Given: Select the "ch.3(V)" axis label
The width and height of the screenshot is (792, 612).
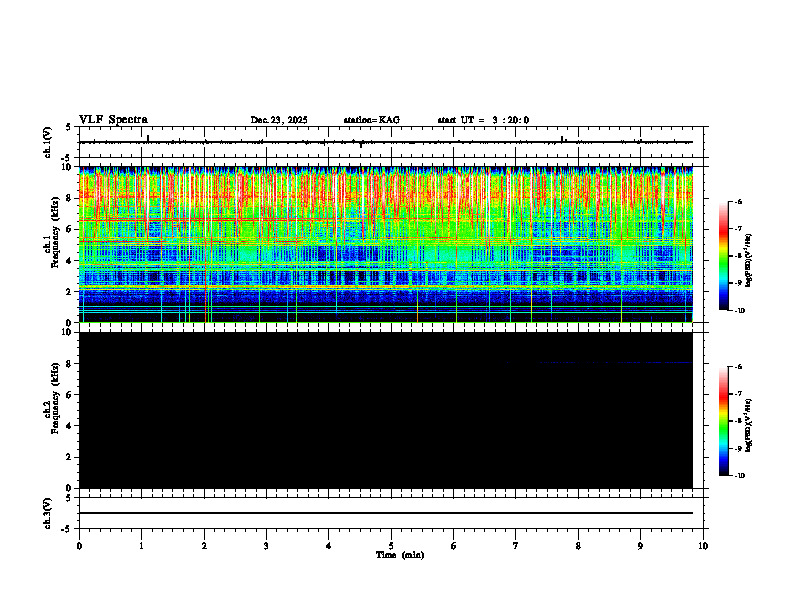Looking at the screenshot, I should [48, 513].
